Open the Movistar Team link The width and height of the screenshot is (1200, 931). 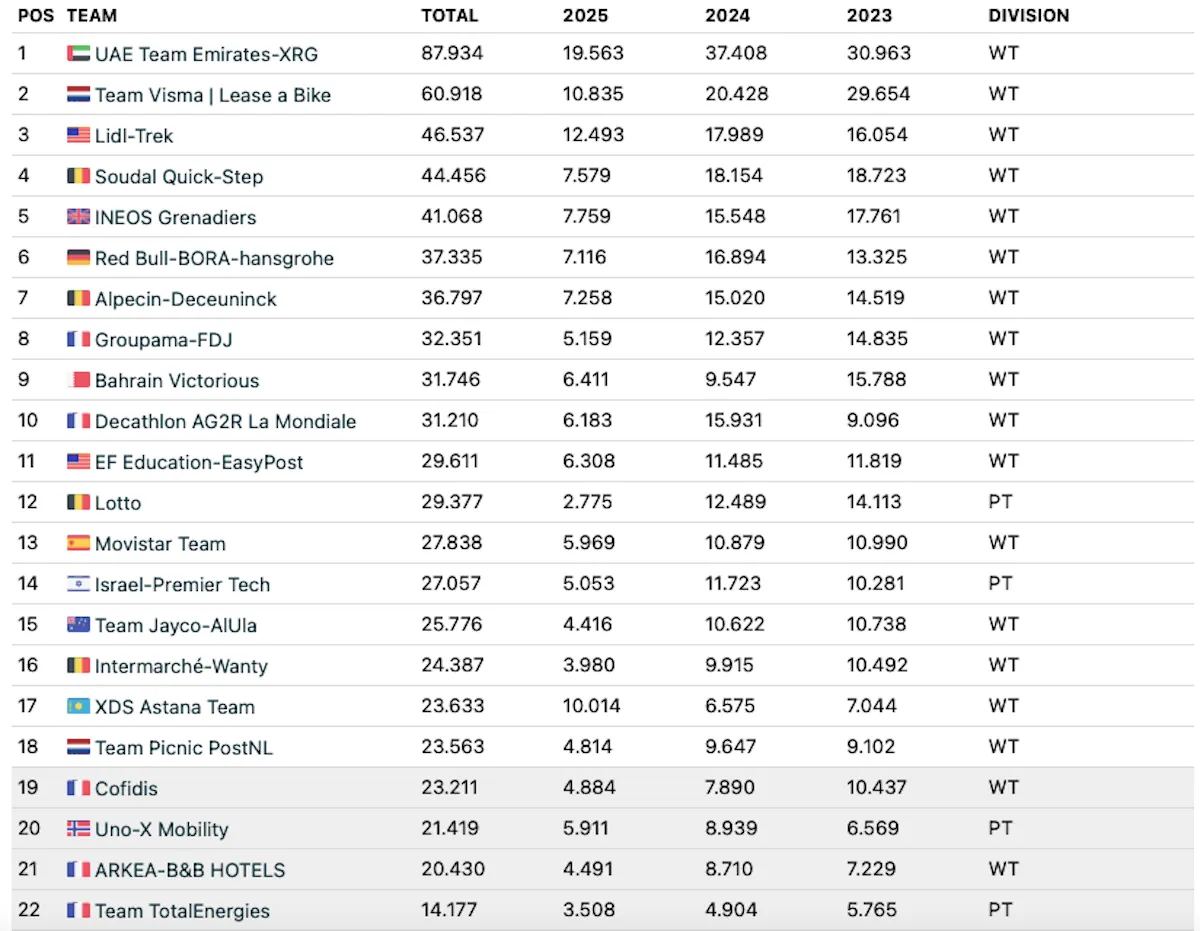160,543
